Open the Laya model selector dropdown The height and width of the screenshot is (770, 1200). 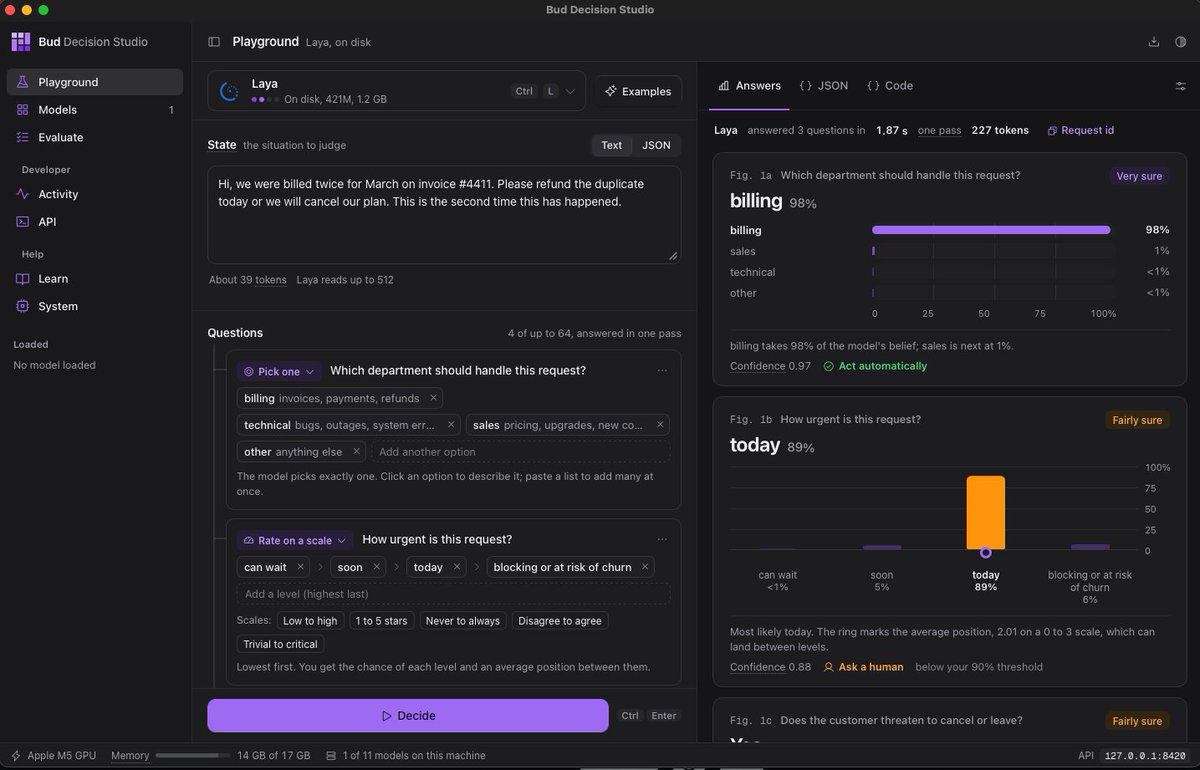click(397, 91)
